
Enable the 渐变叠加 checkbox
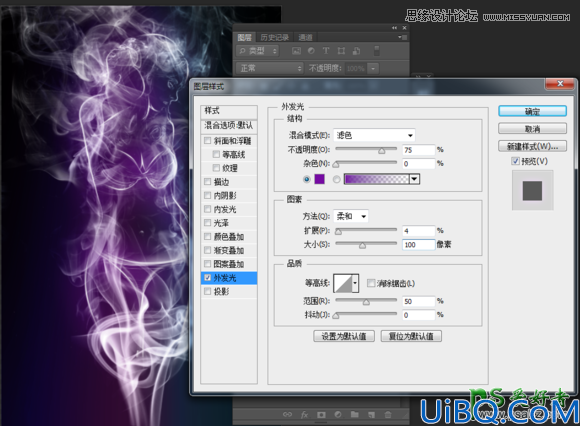[208, 250]
